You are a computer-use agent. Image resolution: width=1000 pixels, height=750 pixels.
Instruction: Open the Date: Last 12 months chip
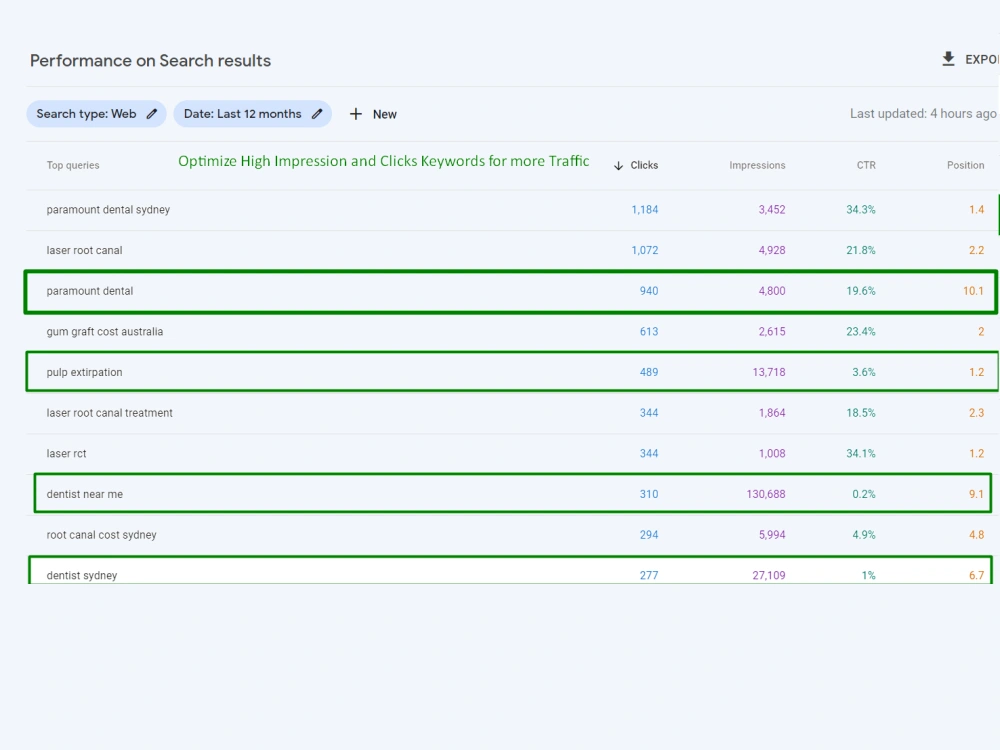253,114
